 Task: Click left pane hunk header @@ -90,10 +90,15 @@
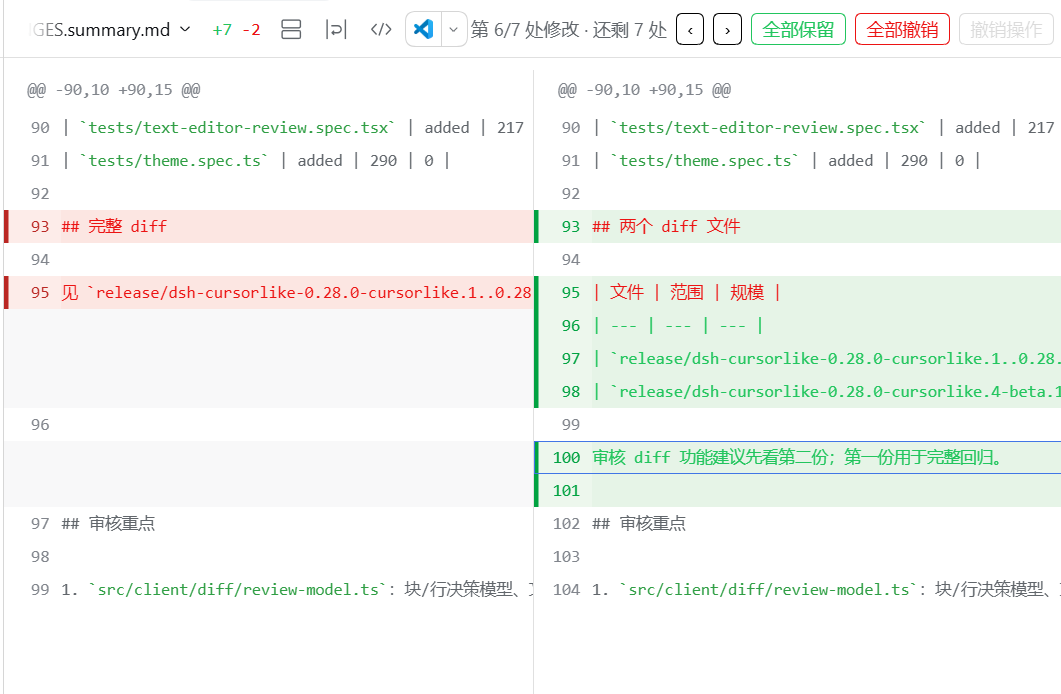[x=114, y=90]
